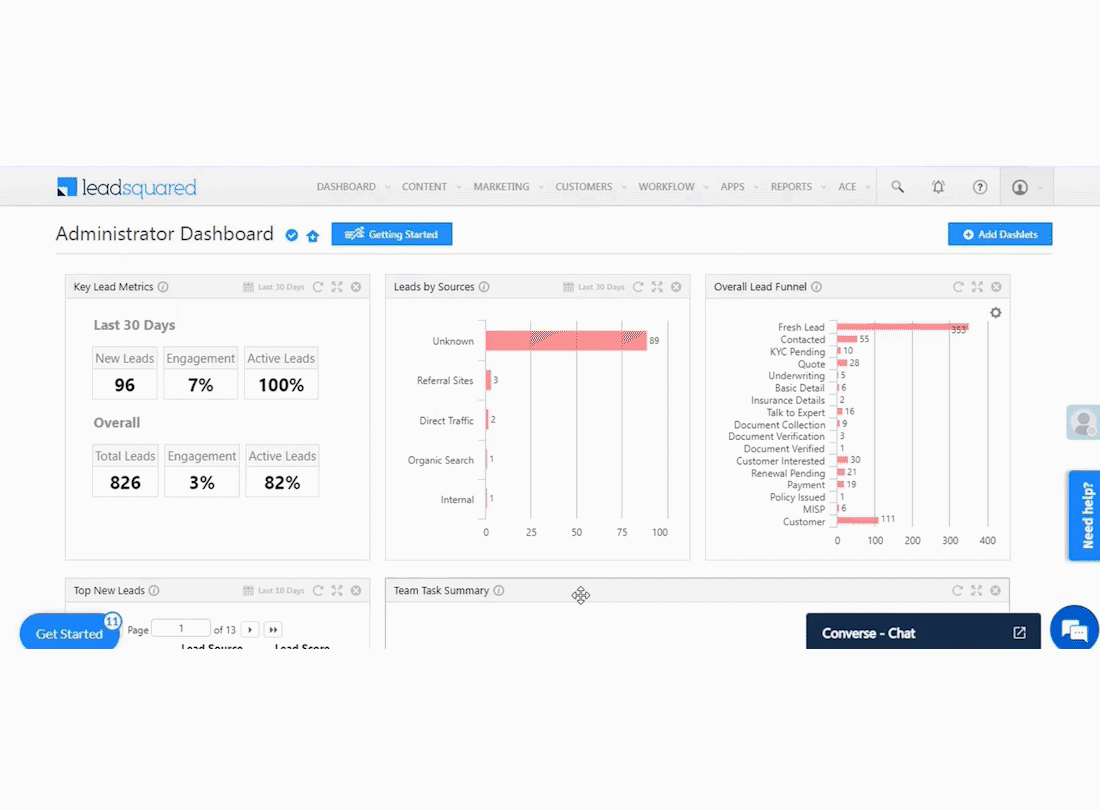1100x810 pixels.
Task: Open the WORKFLOW menu
Action: point(666,187)
